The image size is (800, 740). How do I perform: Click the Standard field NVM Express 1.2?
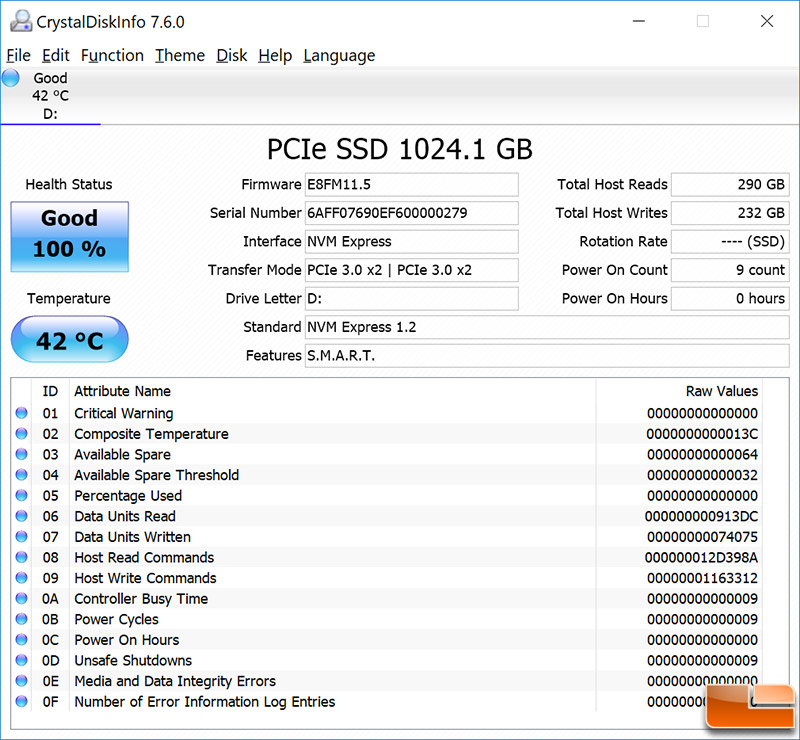point(547,327)
